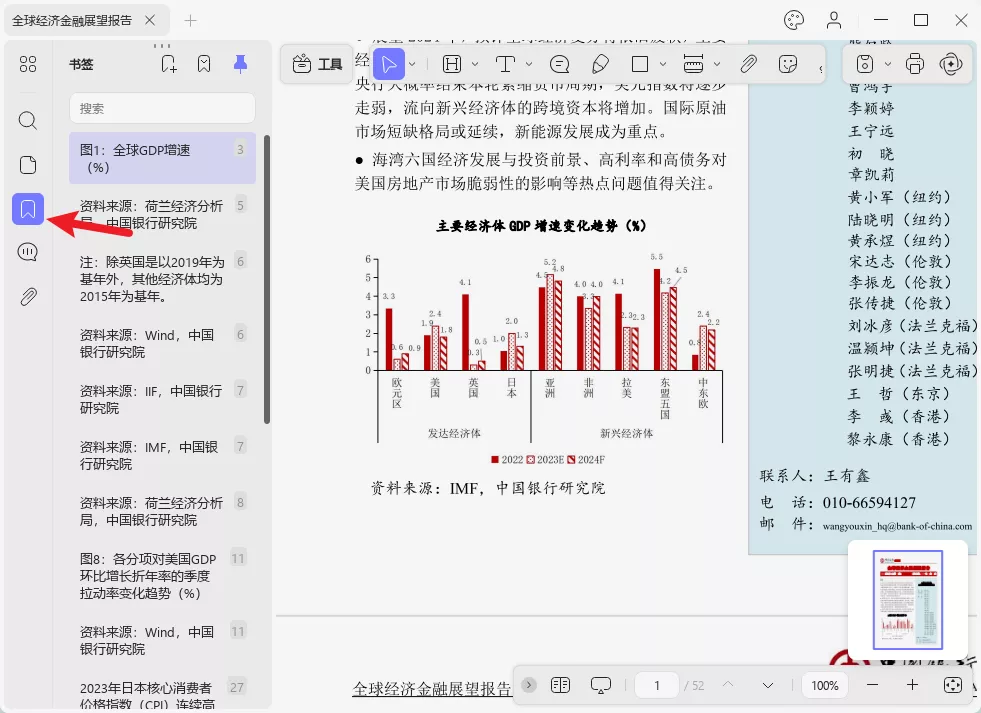Pin the bookmarks panel open
The height and width of the screenshot is (713, 981).
(x=239, y=62)
